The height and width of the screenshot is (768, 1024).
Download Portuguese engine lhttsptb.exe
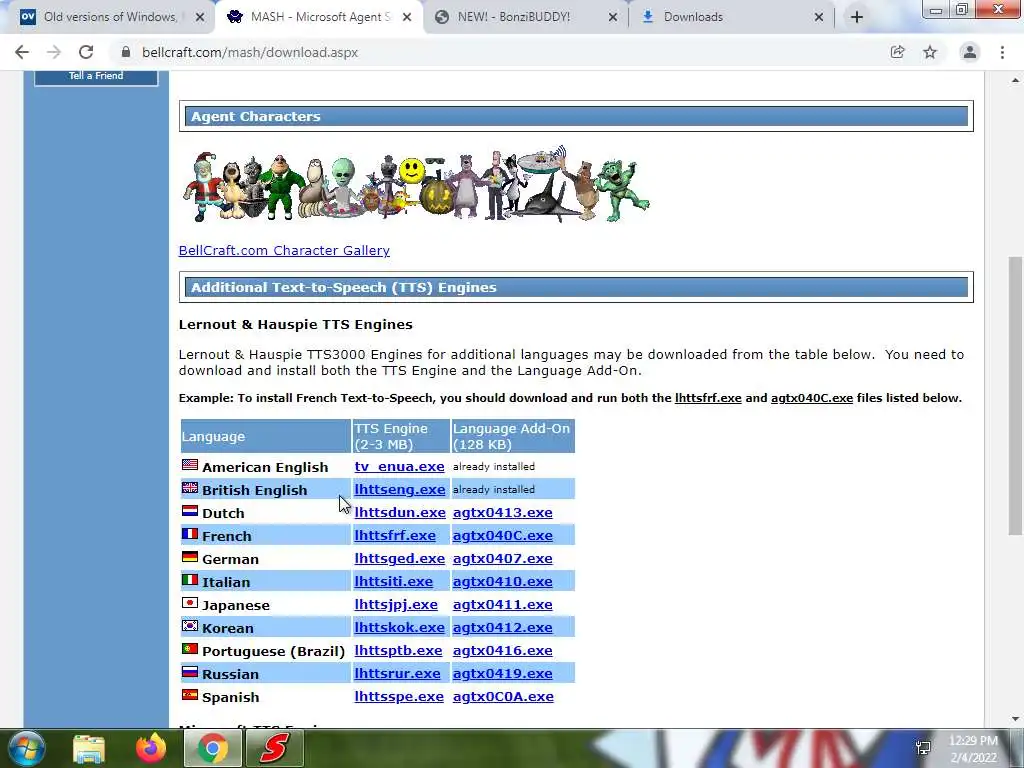click(x=398, y=651)
